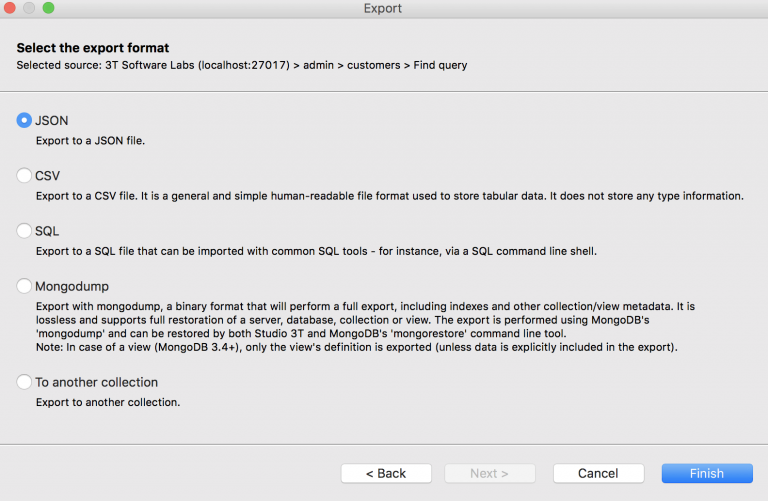Click the CSV file format description text
Image resolution: width=768 pixels, height=501 pixels.
pyautogui.click(x=390, y=196)
